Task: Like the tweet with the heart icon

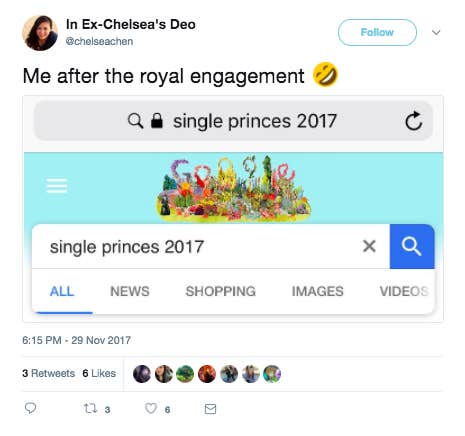Action: pyautogui.click(x=151, y=408)
